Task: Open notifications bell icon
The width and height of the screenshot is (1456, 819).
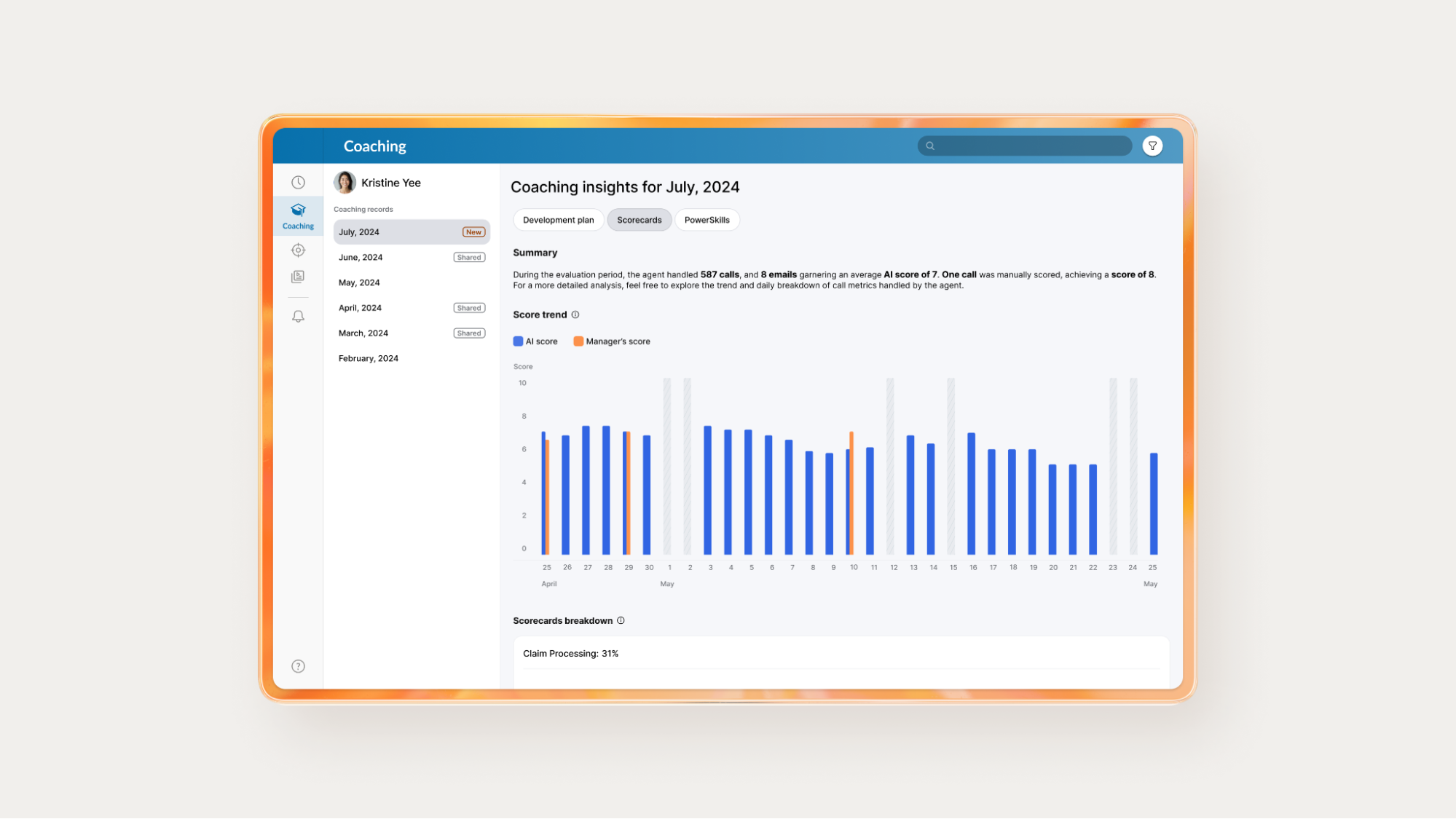Action: tap(298, 317)
